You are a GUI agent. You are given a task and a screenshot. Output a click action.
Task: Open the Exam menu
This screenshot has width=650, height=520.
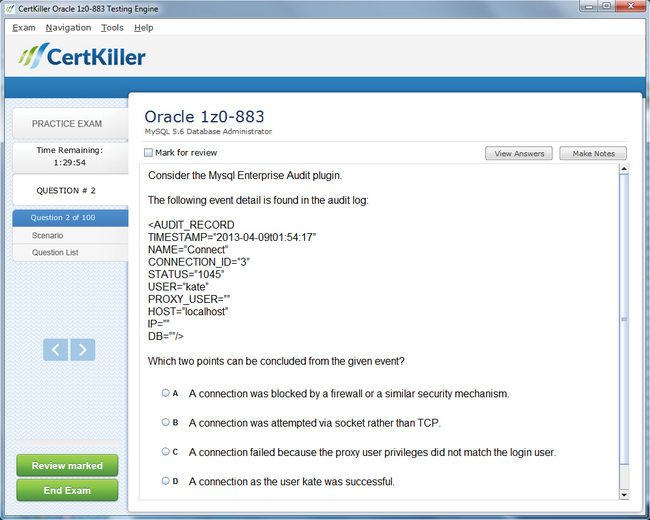point(23,27)
